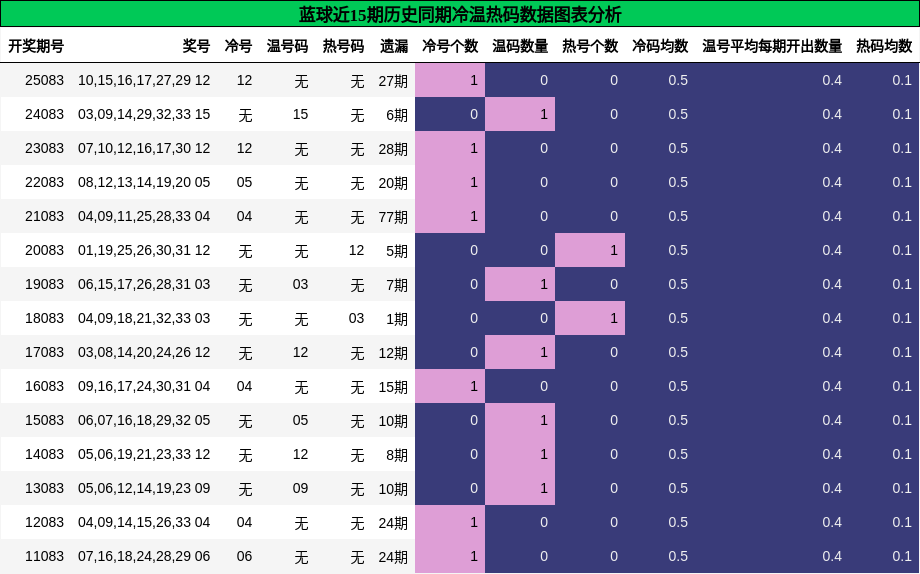Select the 温号平均每期开出数量 column header
The width and height of the screenshot is (920, 574).
tap(772, 46)
